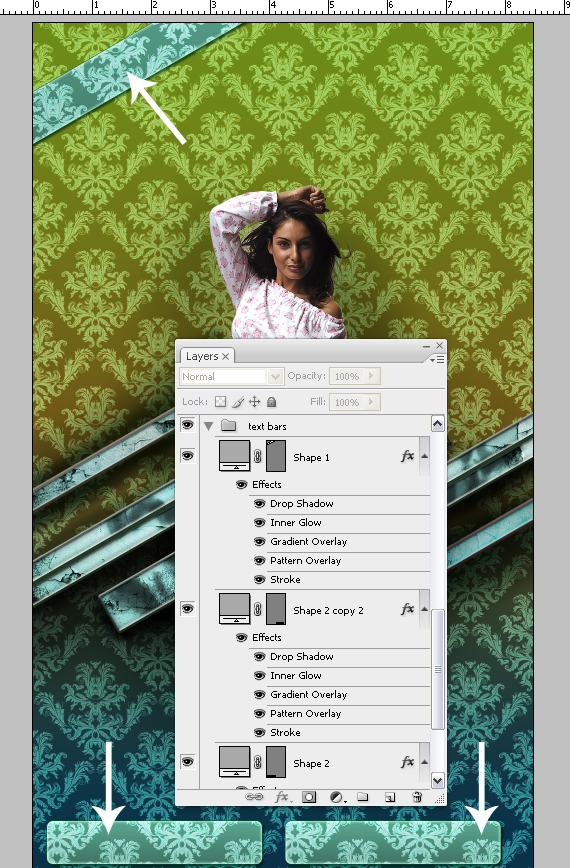
Task: Select the Shape 2 copy 2 layer name
Action: pos(328,610)
